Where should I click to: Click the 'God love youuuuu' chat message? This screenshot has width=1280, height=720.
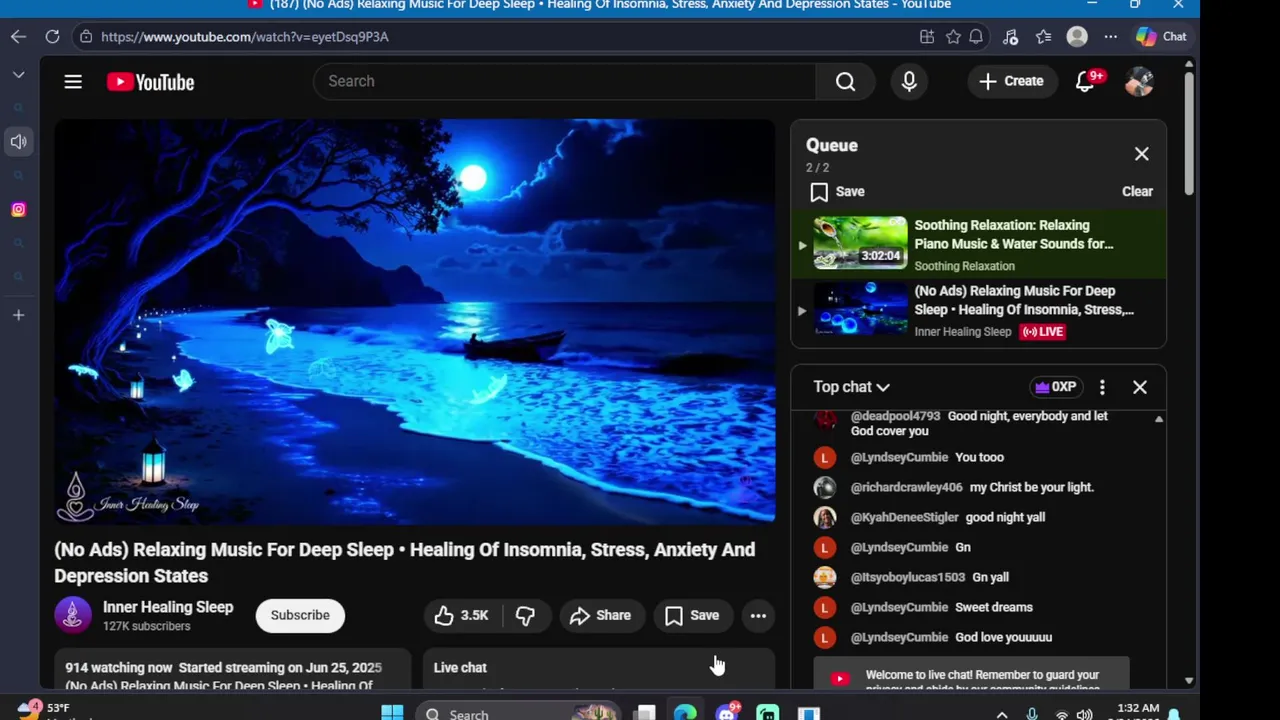tap(1003, 637)
